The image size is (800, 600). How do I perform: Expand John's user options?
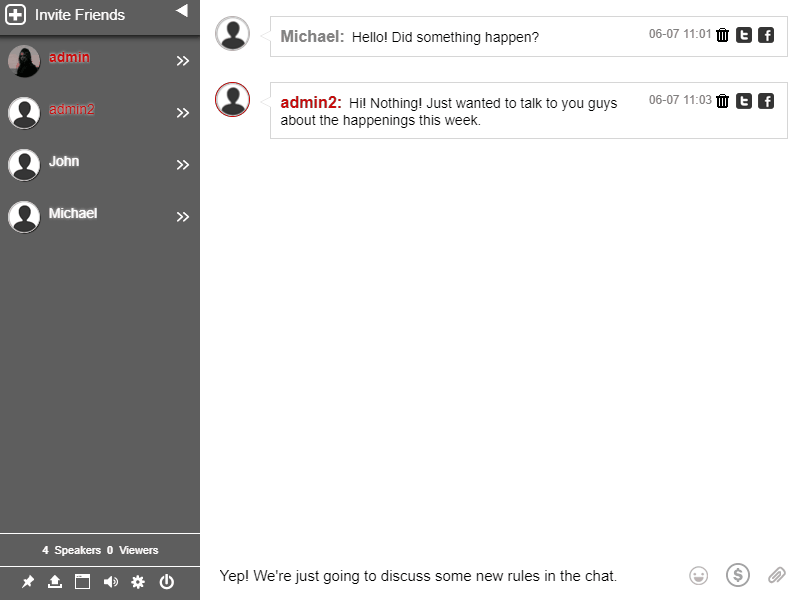[183, 164]
